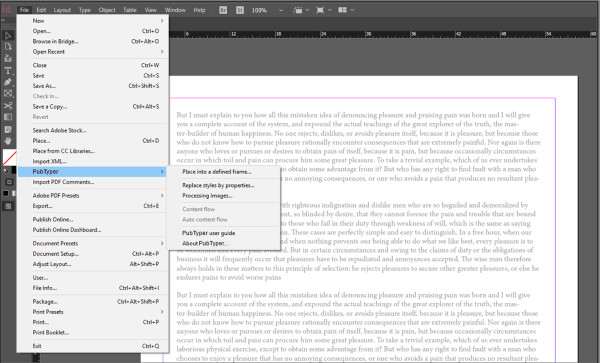Open the Object menu
This screenshot has width=600, height=363.
pyautogui.click(x=107, y=10)
